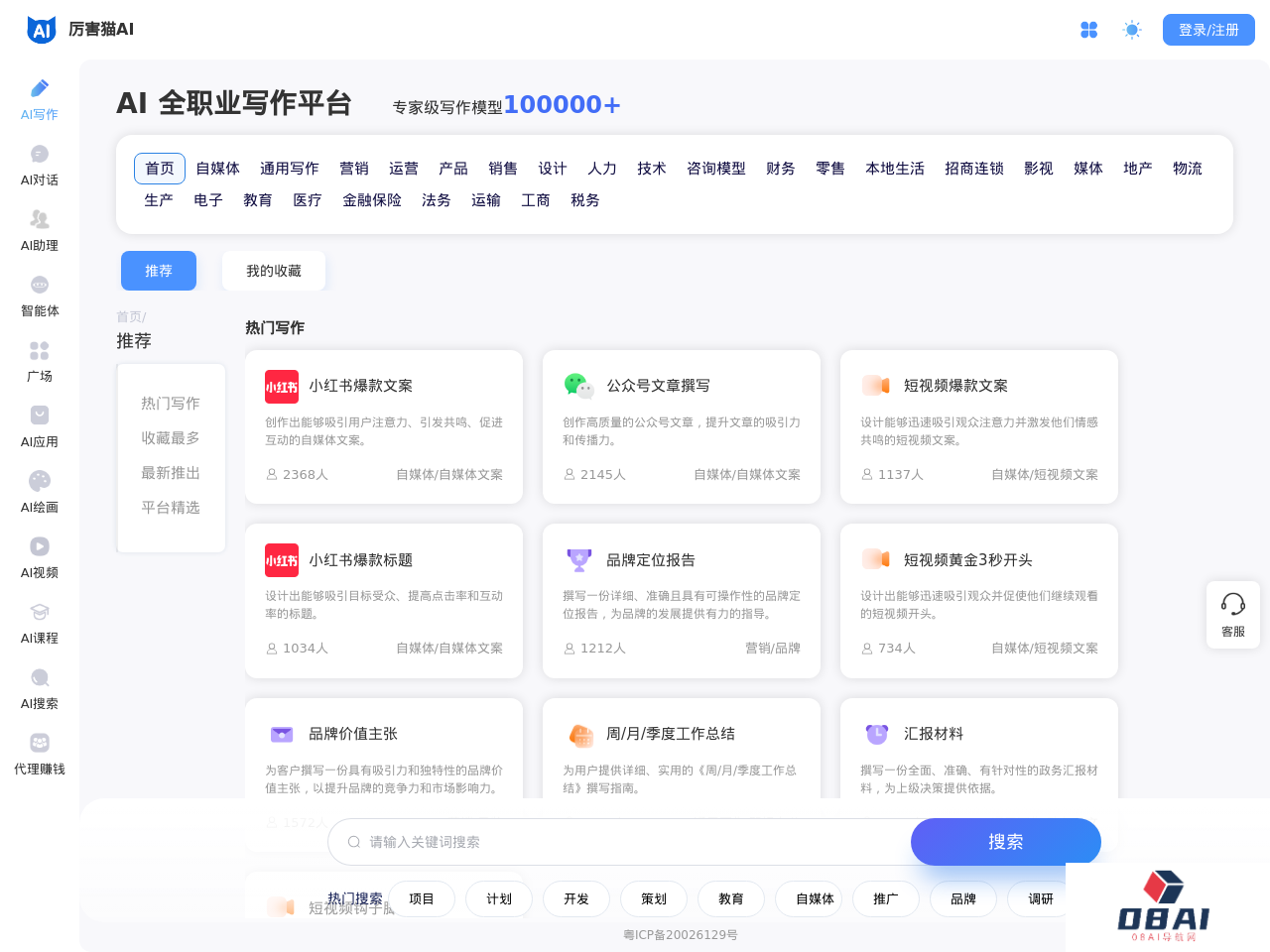Open AI对话 chat icon in sidebar
The image size is (1270, 952).
coord(40,155)
